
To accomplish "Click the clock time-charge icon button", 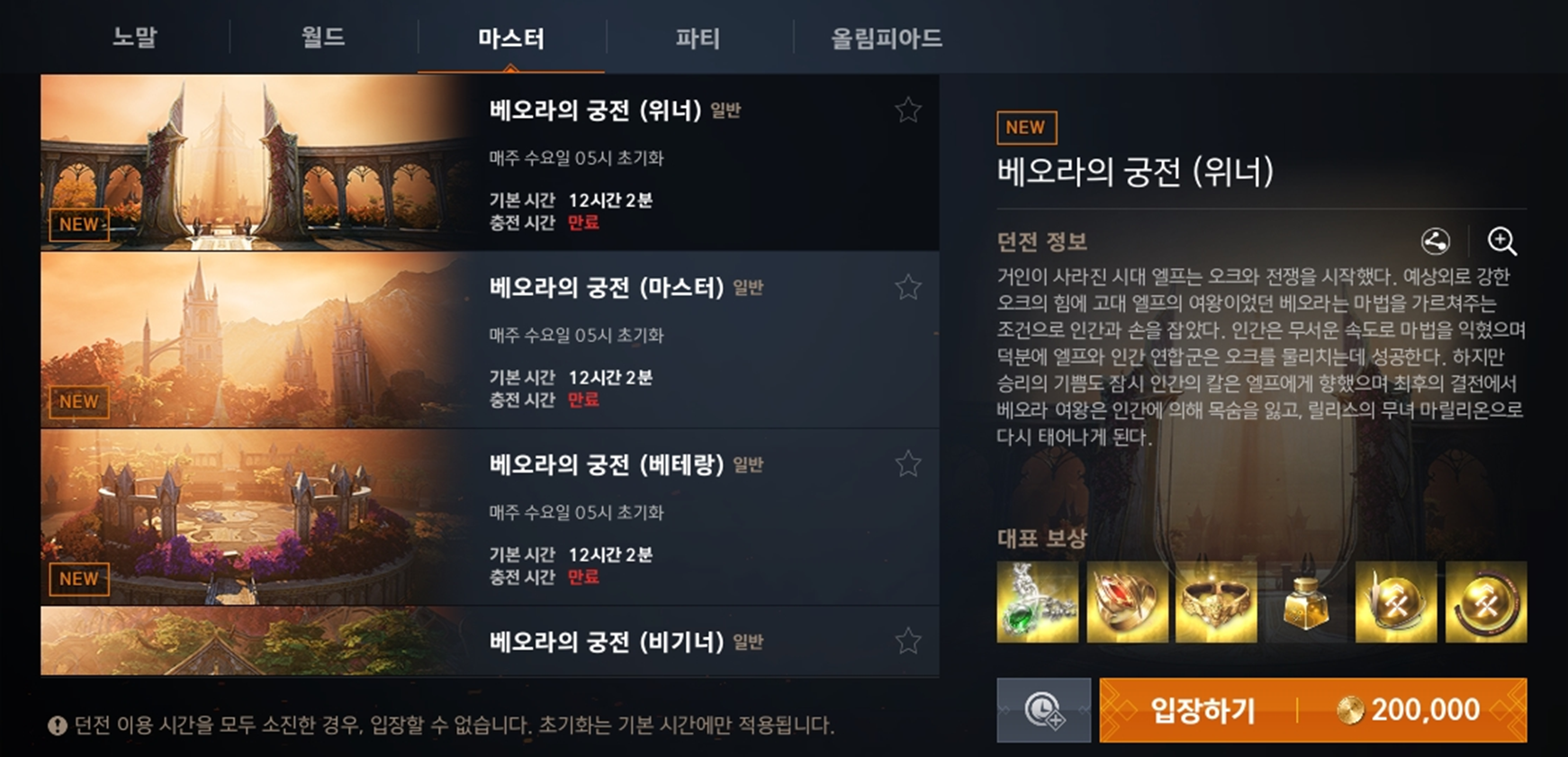I will tap(1044, 710).
